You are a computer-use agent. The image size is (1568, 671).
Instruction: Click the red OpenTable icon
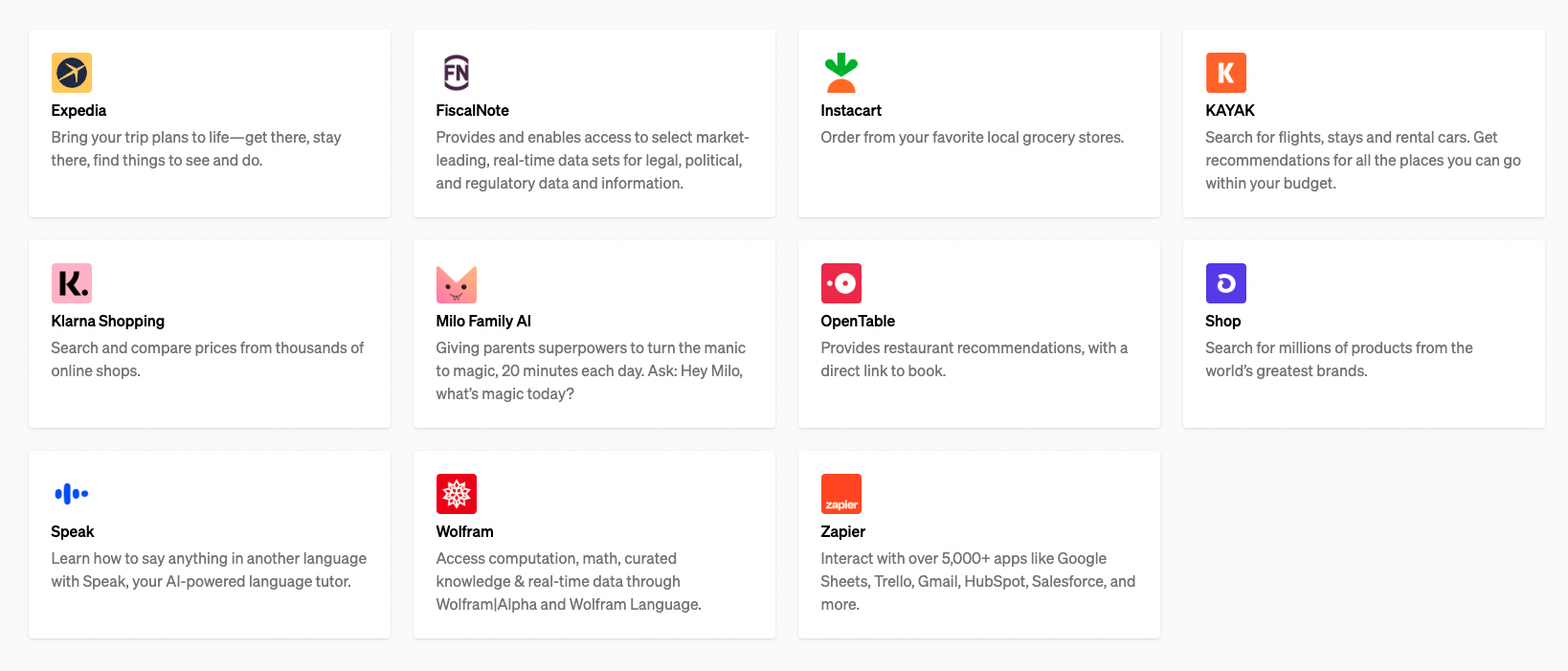click(x=841, y=283)
